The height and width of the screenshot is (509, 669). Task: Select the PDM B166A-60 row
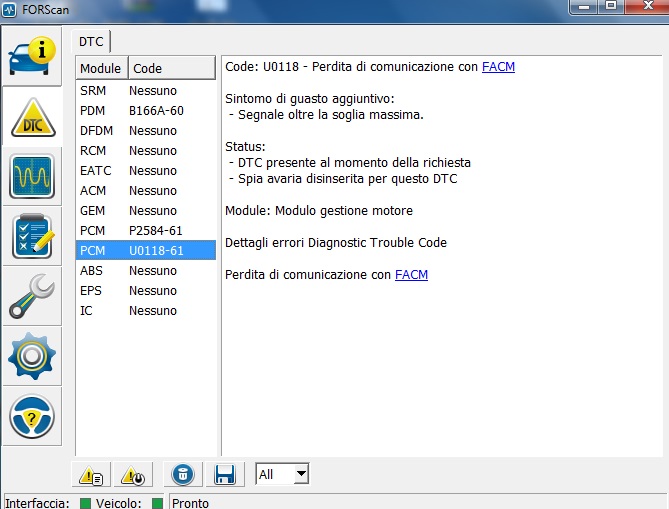point(146,111)
